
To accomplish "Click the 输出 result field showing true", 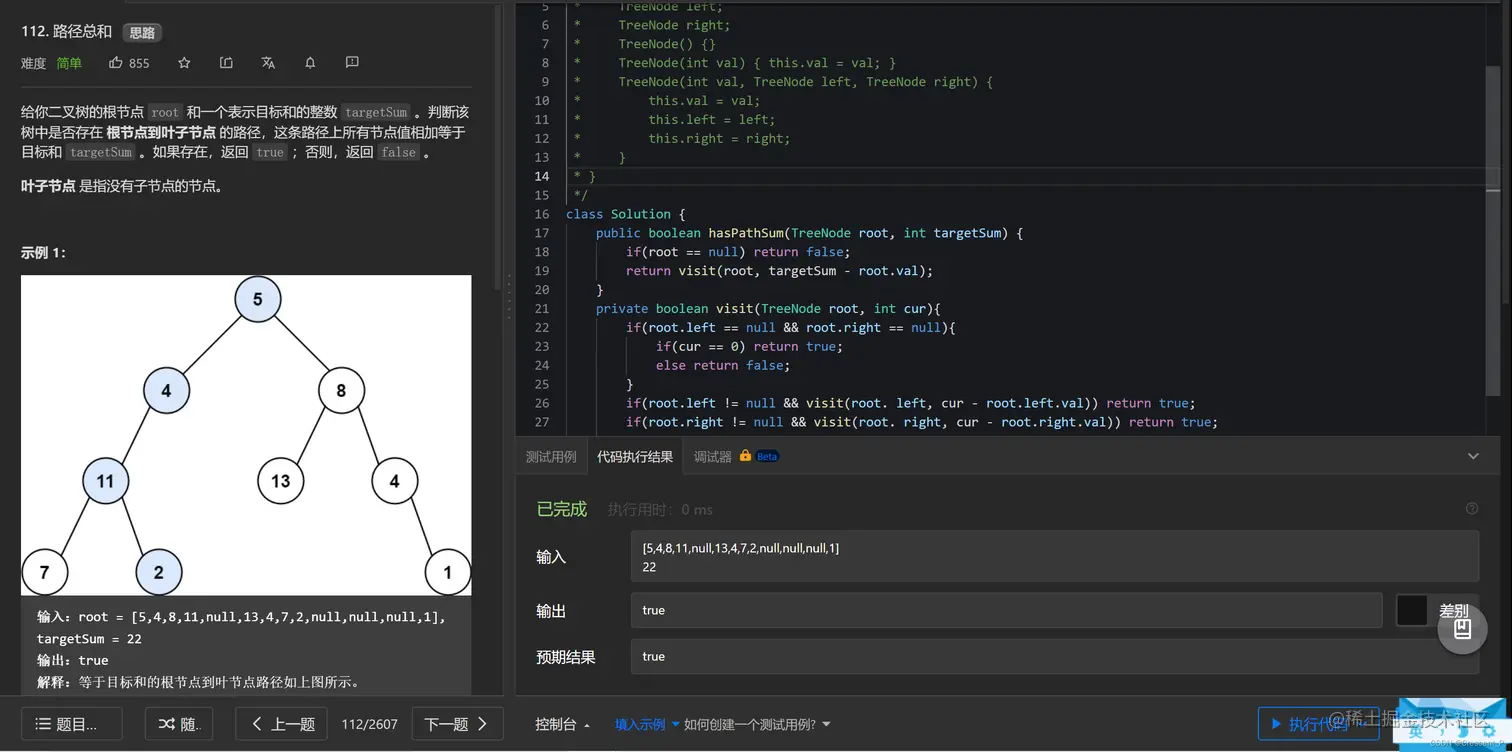I will 1006,610.
